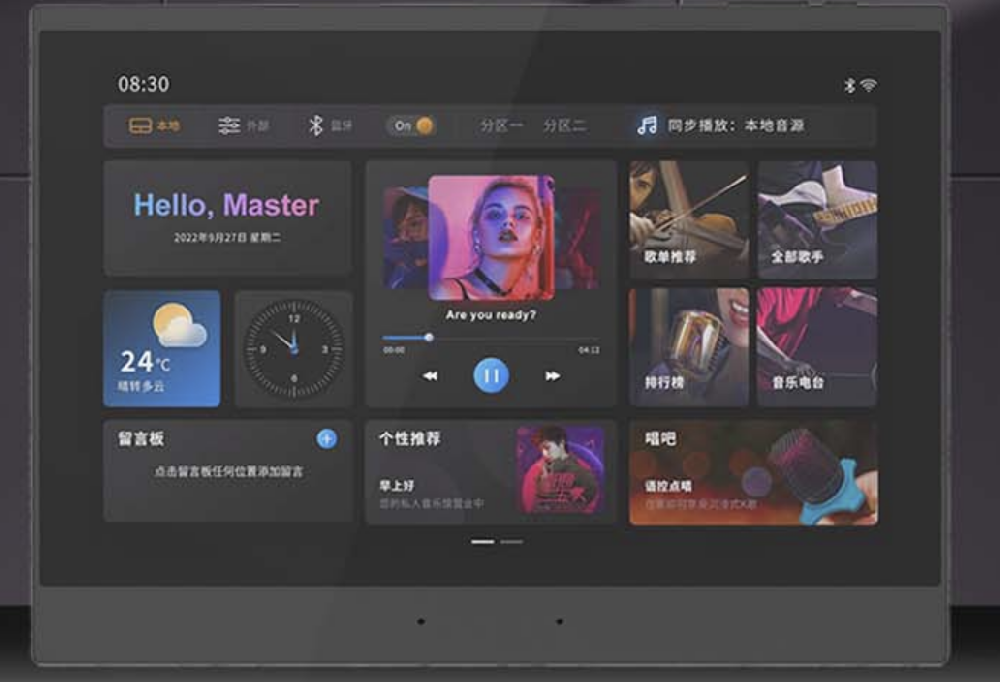Toggle the On switch in the top bar
This screenshot has width=1000, height=682.
point(410,124)
